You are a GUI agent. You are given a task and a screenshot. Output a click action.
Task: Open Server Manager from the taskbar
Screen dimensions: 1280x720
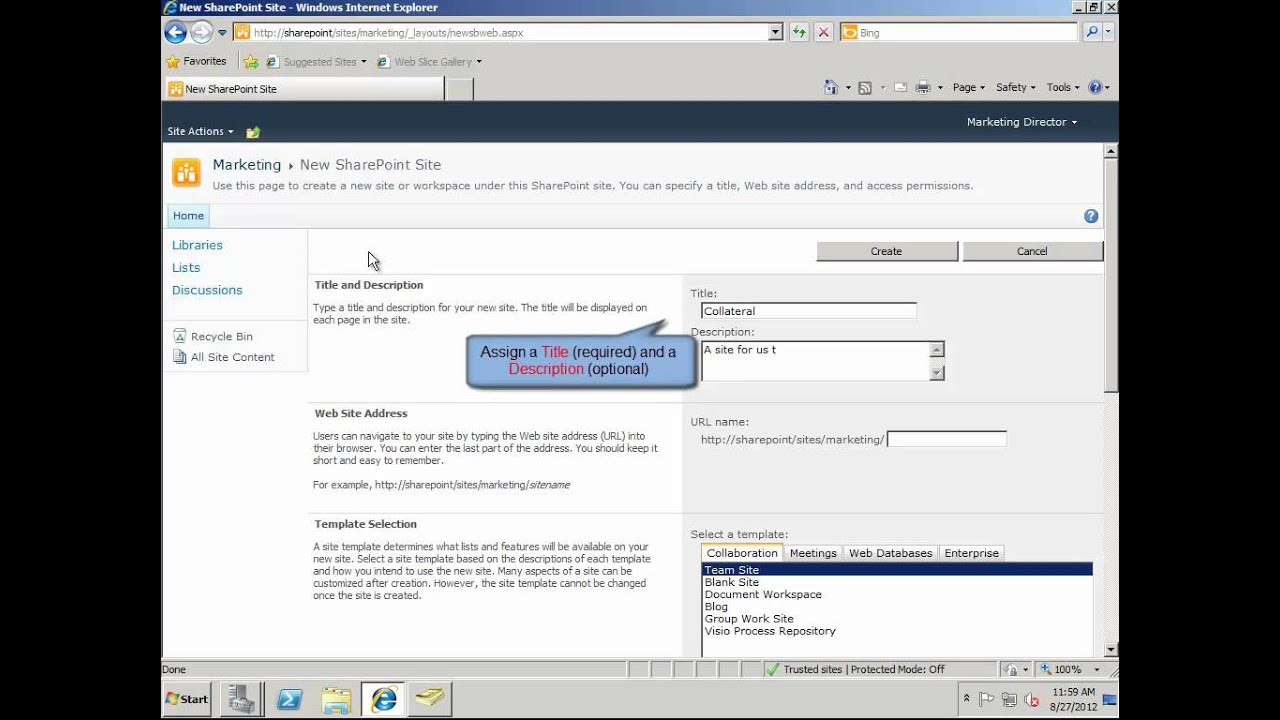click(x=241, y=699)
